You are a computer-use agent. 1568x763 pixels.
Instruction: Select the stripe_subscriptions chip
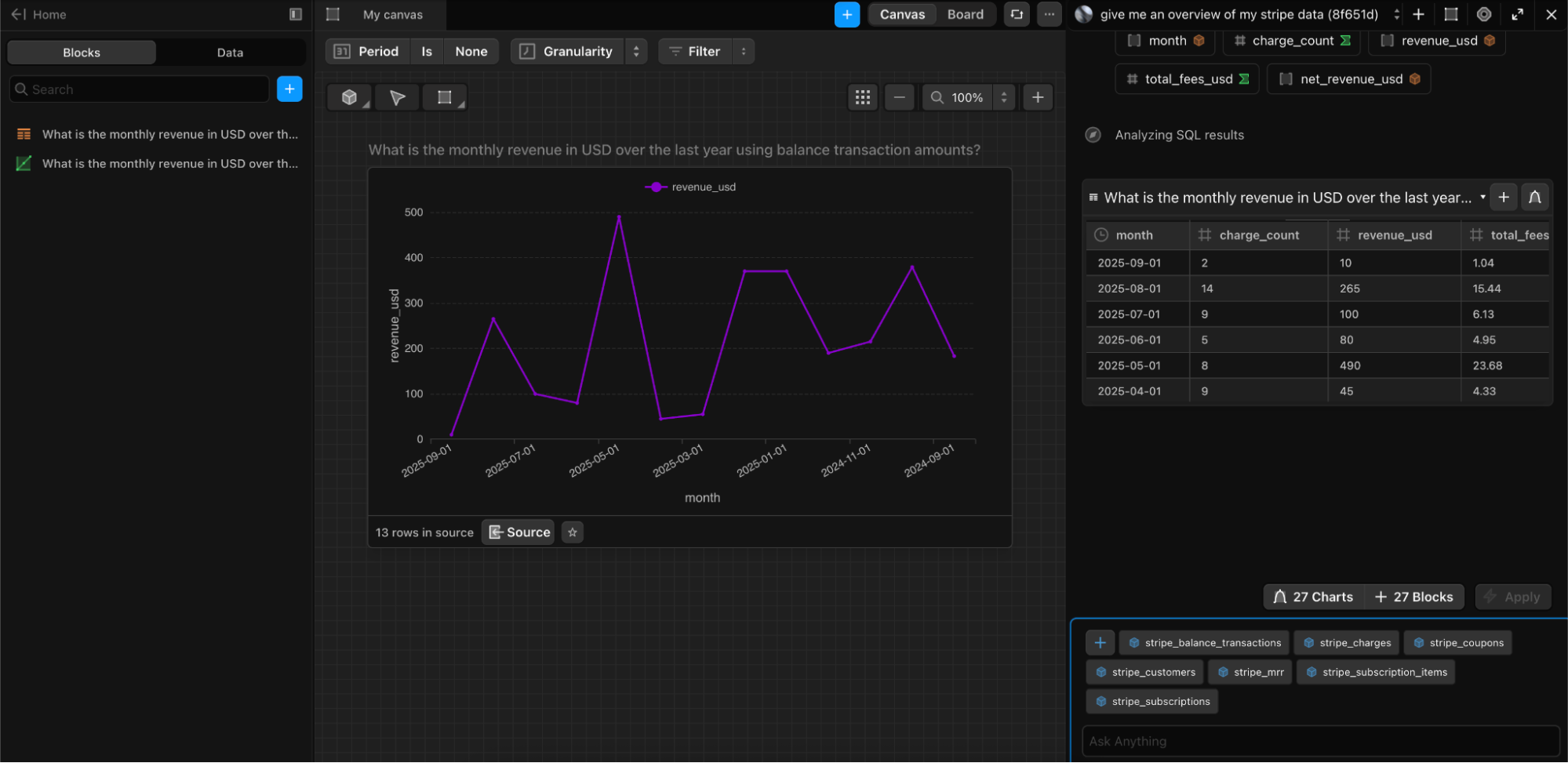coord(1152,702)
